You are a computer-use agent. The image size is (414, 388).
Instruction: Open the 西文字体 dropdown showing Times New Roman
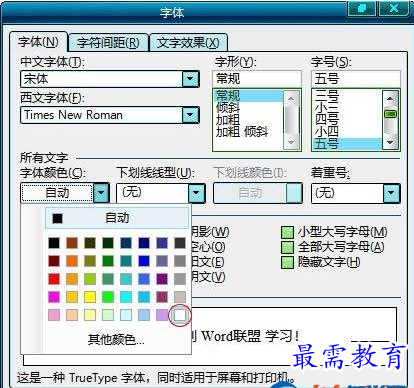click(x=191, y=115)
